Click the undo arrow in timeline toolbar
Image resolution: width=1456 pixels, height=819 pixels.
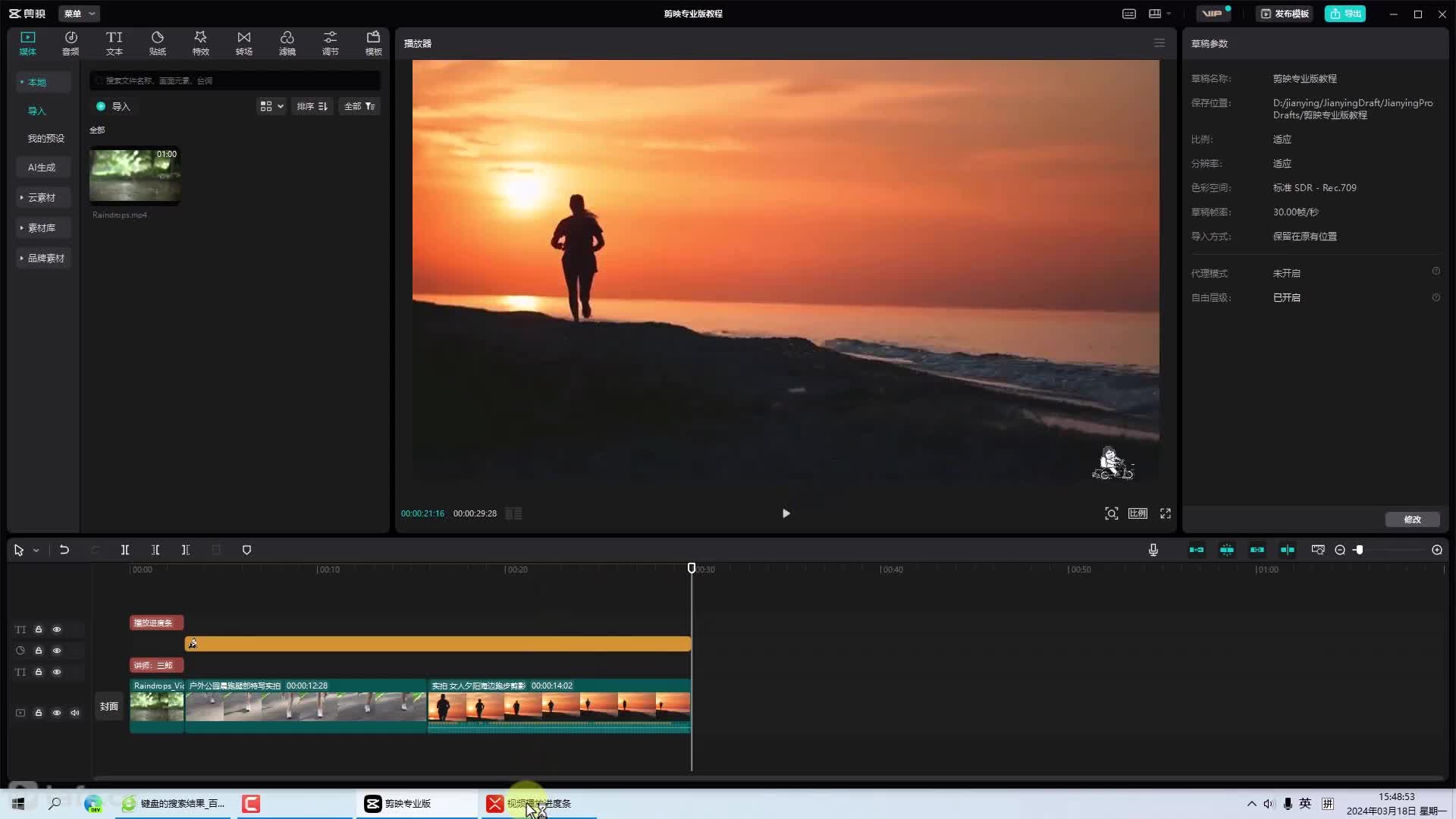(64, 550)
